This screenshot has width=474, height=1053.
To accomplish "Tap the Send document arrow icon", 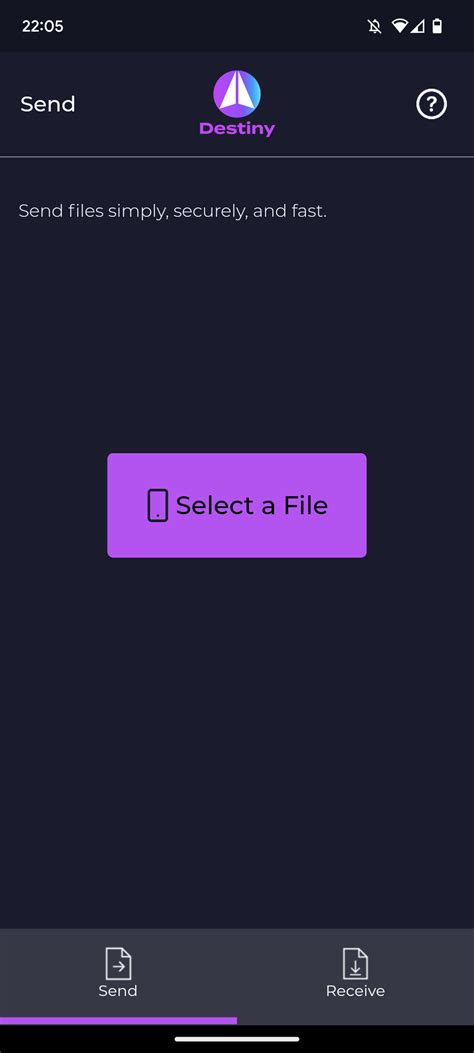I will 118,964.
